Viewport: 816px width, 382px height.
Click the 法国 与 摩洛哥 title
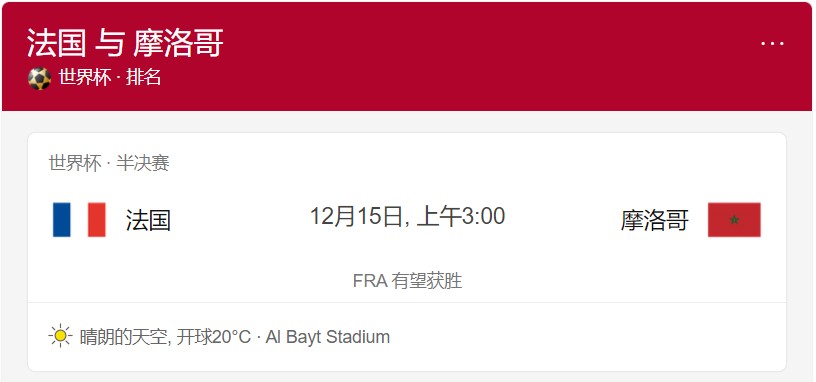[125, 43]
